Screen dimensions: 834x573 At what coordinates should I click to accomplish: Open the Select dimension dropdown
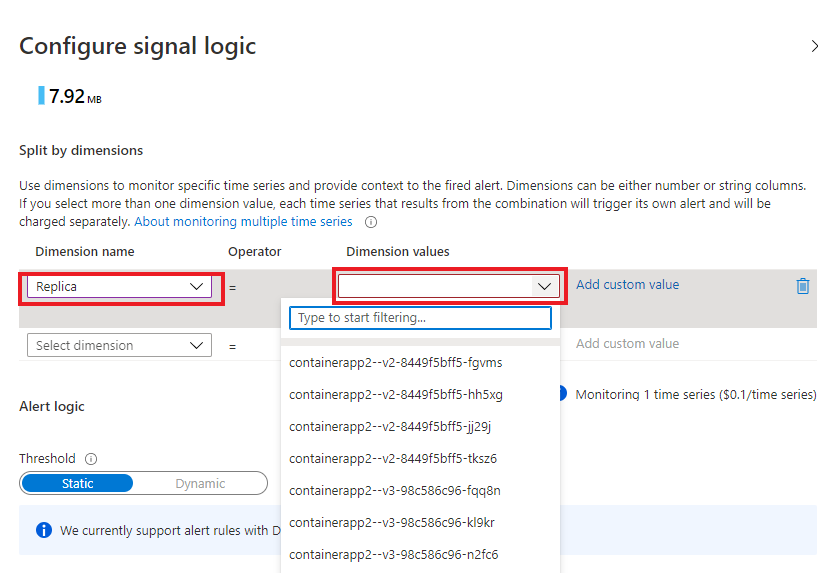pyautogui.click(x=120, y=345)
